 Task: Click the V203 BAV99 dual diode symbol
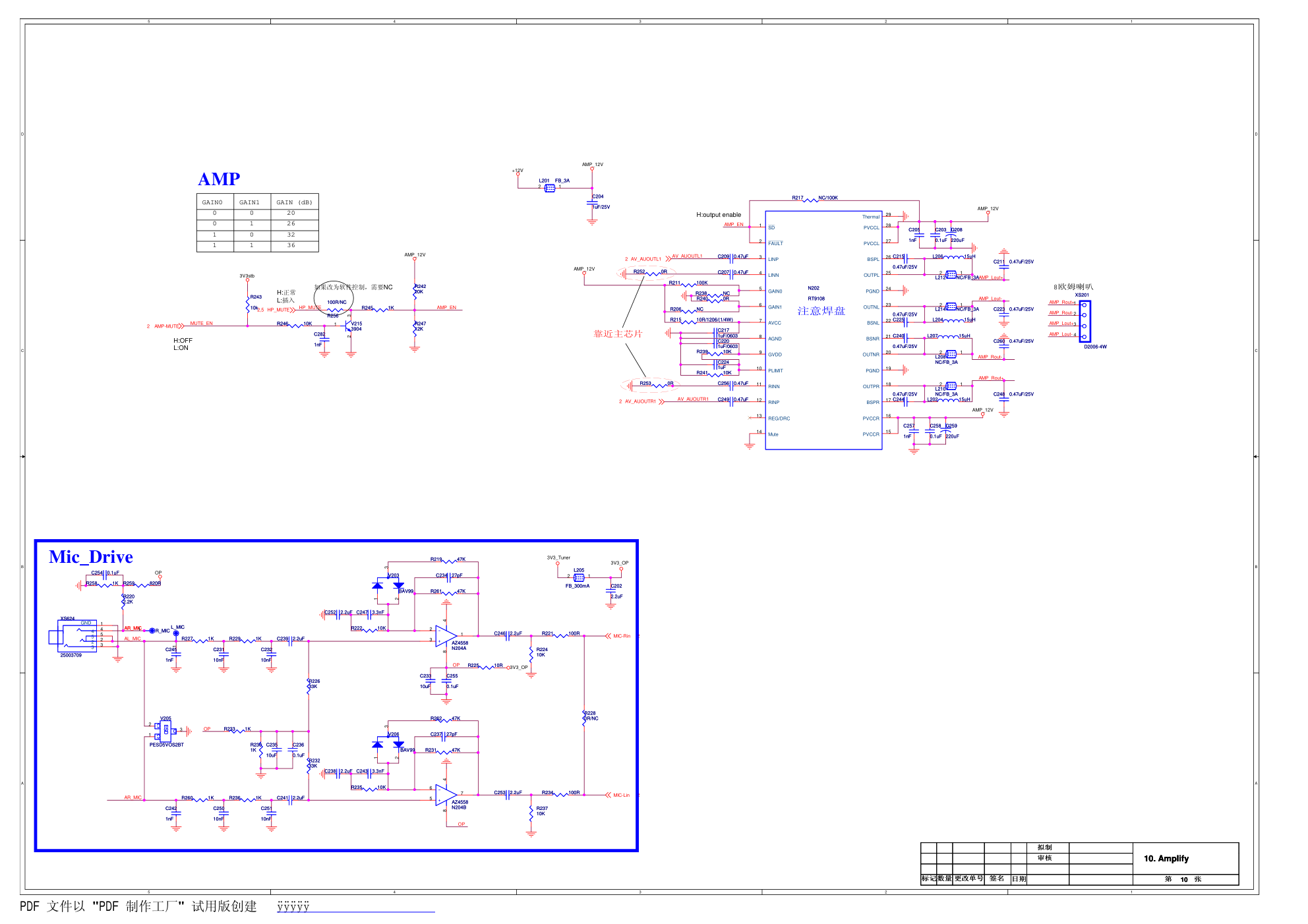(x=388, y=585)
